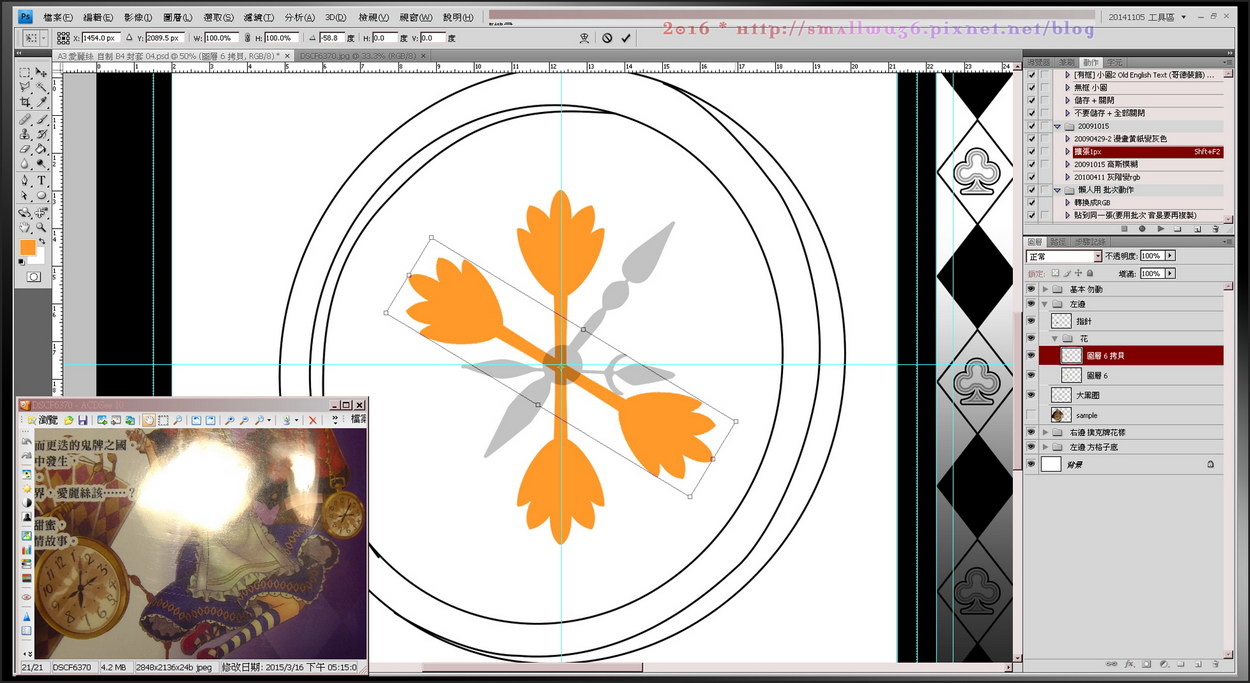Select the Blur tool
1250x683 pixels.
(25, 164)
